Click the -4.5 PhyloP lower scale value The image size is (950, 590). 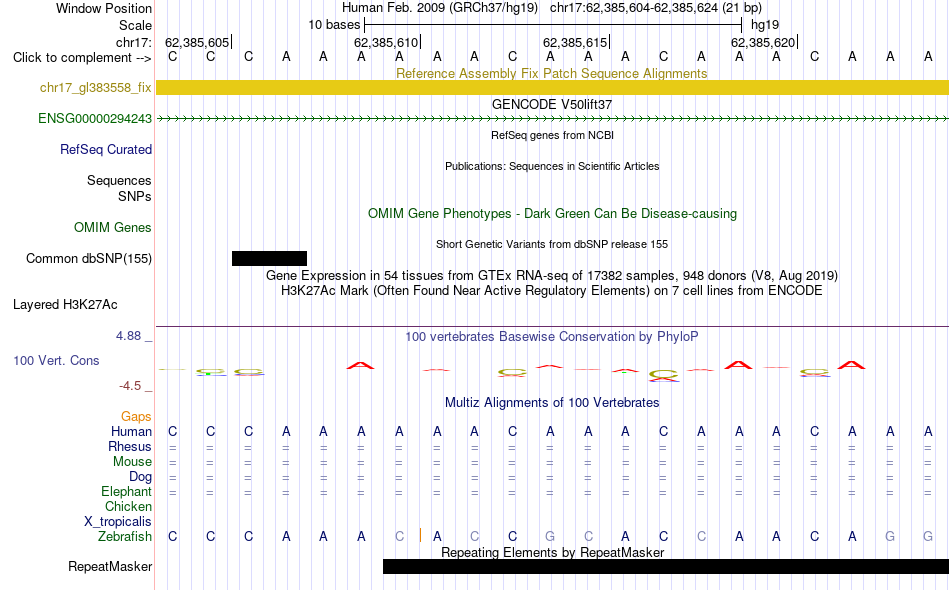(x=130, y=386)
